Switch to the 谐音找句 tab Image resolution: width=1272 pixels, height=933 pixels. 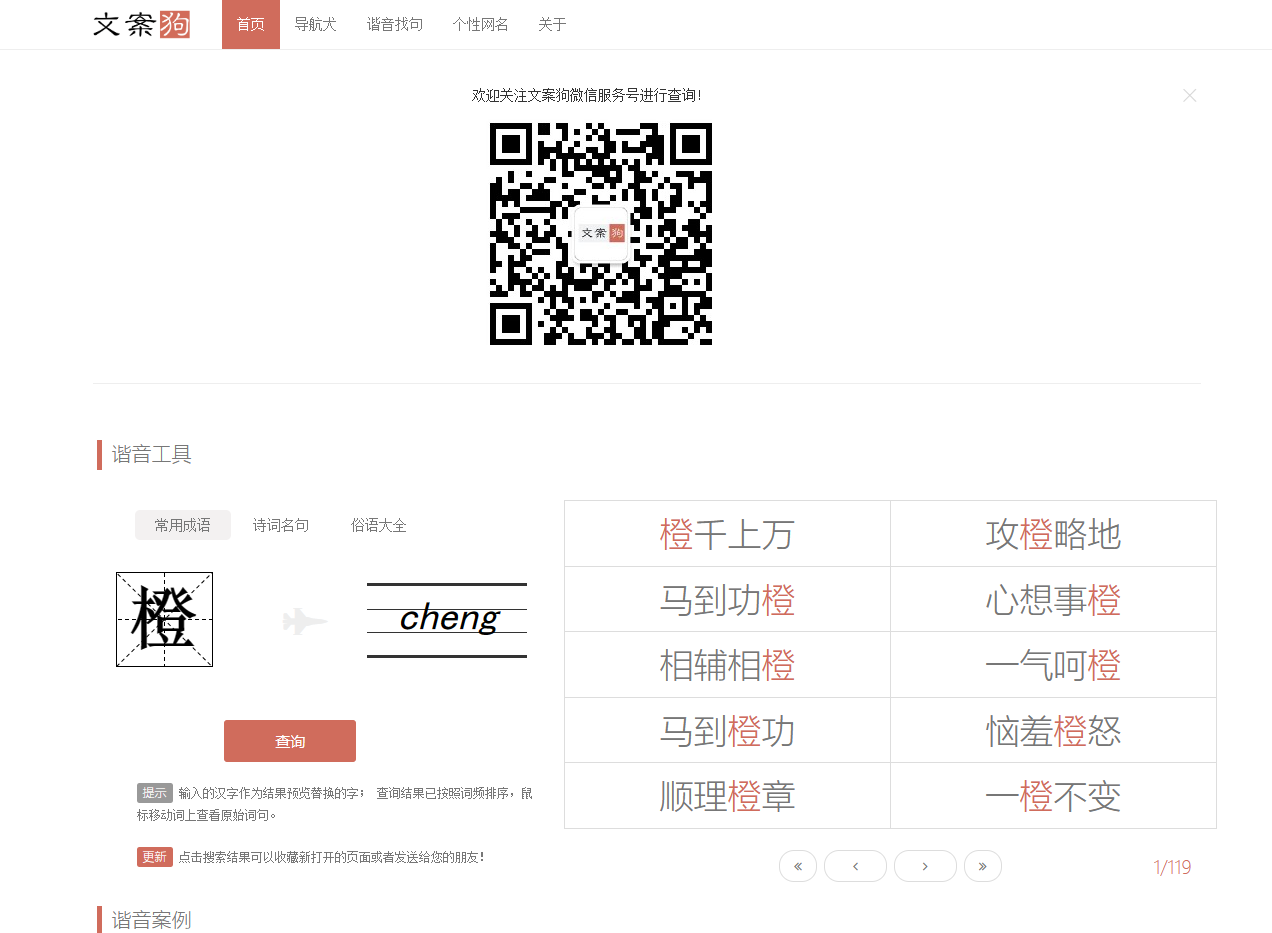[x=395, y=24]
